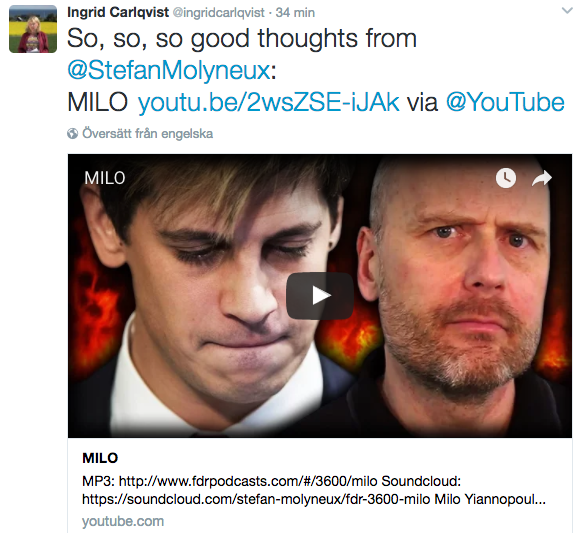Click the globe translate icon
The image size is (581, 533).
73,133
